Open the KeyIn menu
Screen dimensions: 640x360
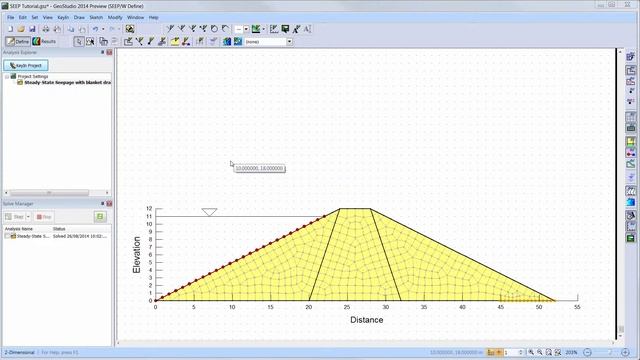[x=63, y=18]
